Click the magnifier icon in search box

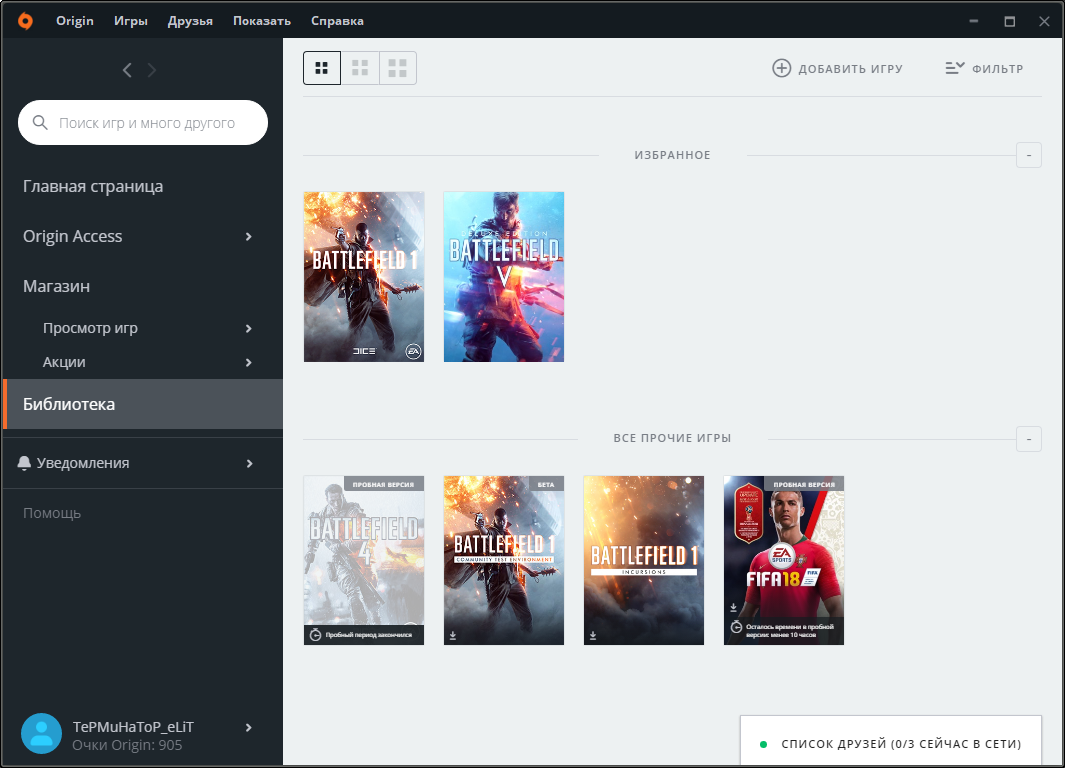tap(40, 122)
